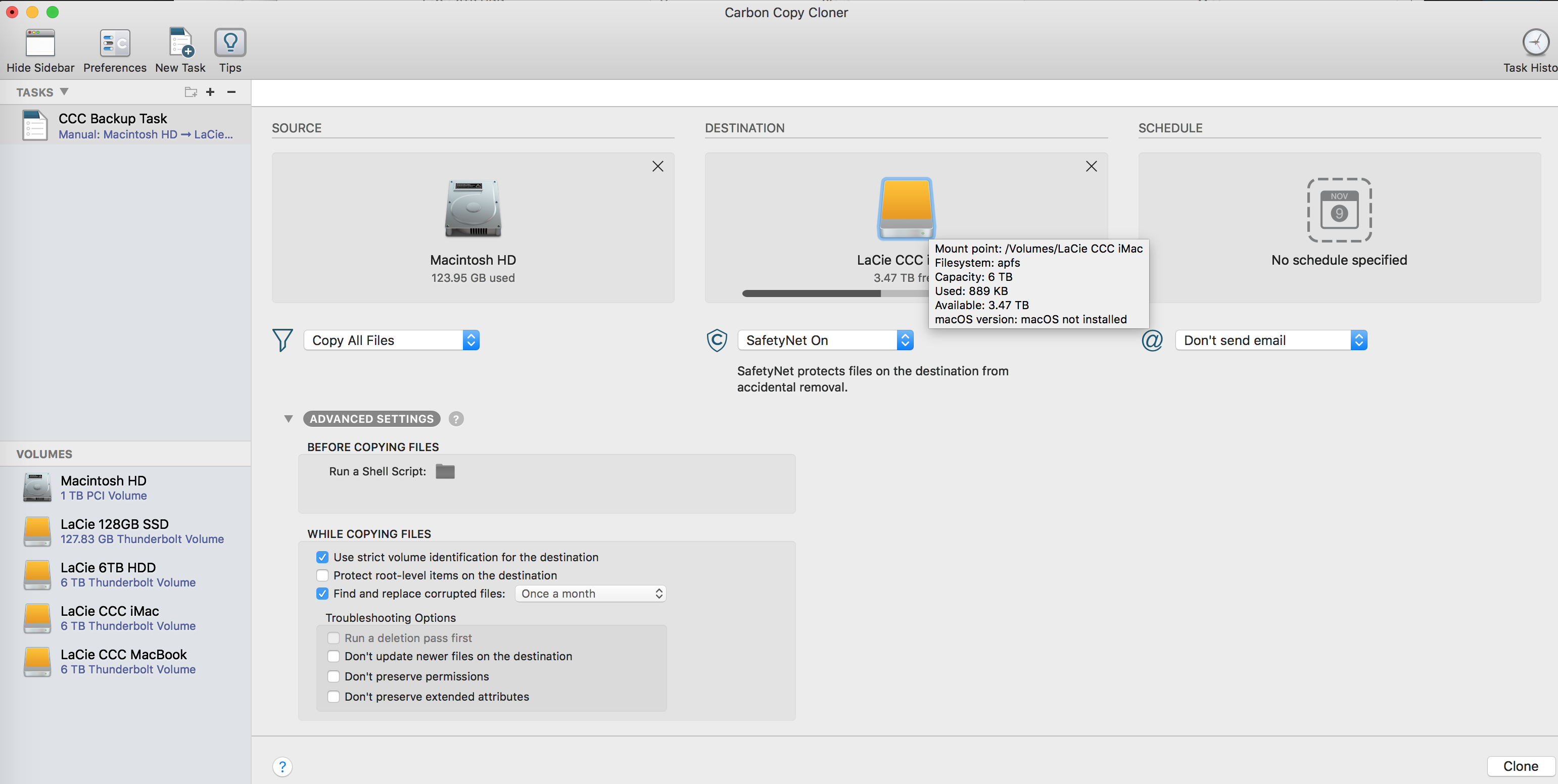Image resolution: width=1558 pixels, height=784 pixels.
Task: Click the Macintosh HD sidebar drive icon
Action: tap(37, 488)
